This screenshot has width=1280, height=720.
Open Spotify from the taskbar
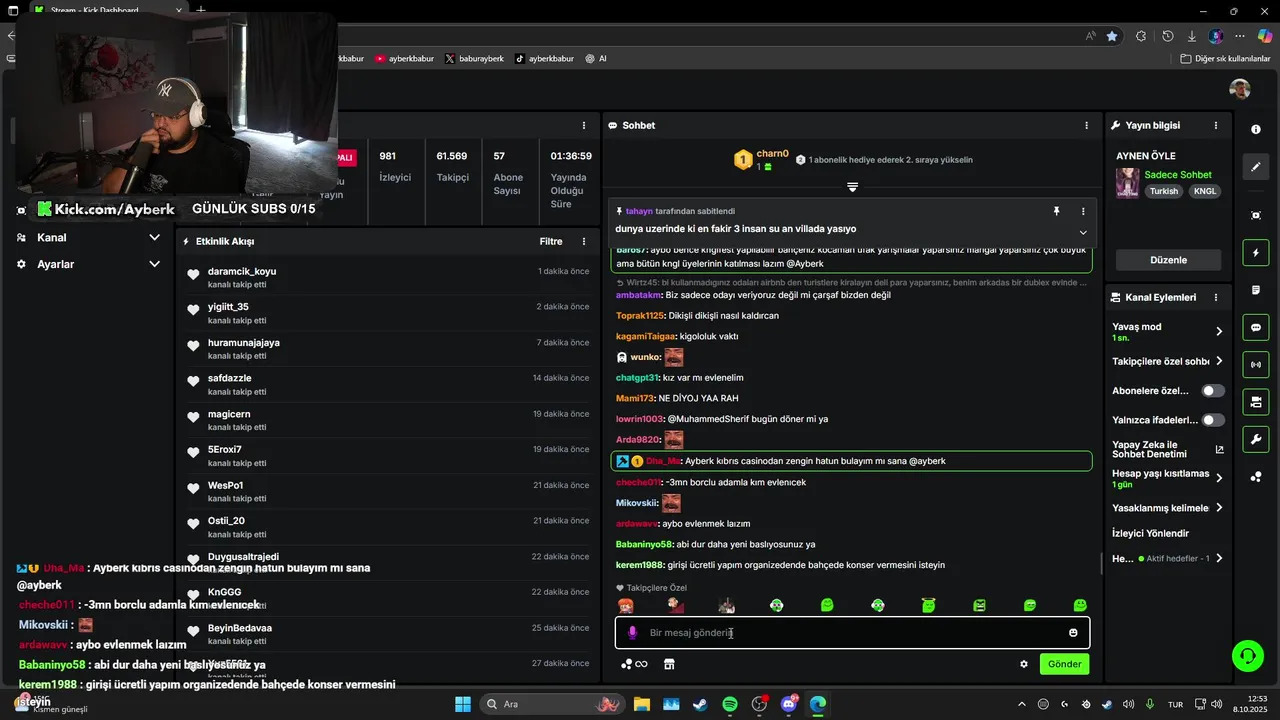click(x=730, y=704)
